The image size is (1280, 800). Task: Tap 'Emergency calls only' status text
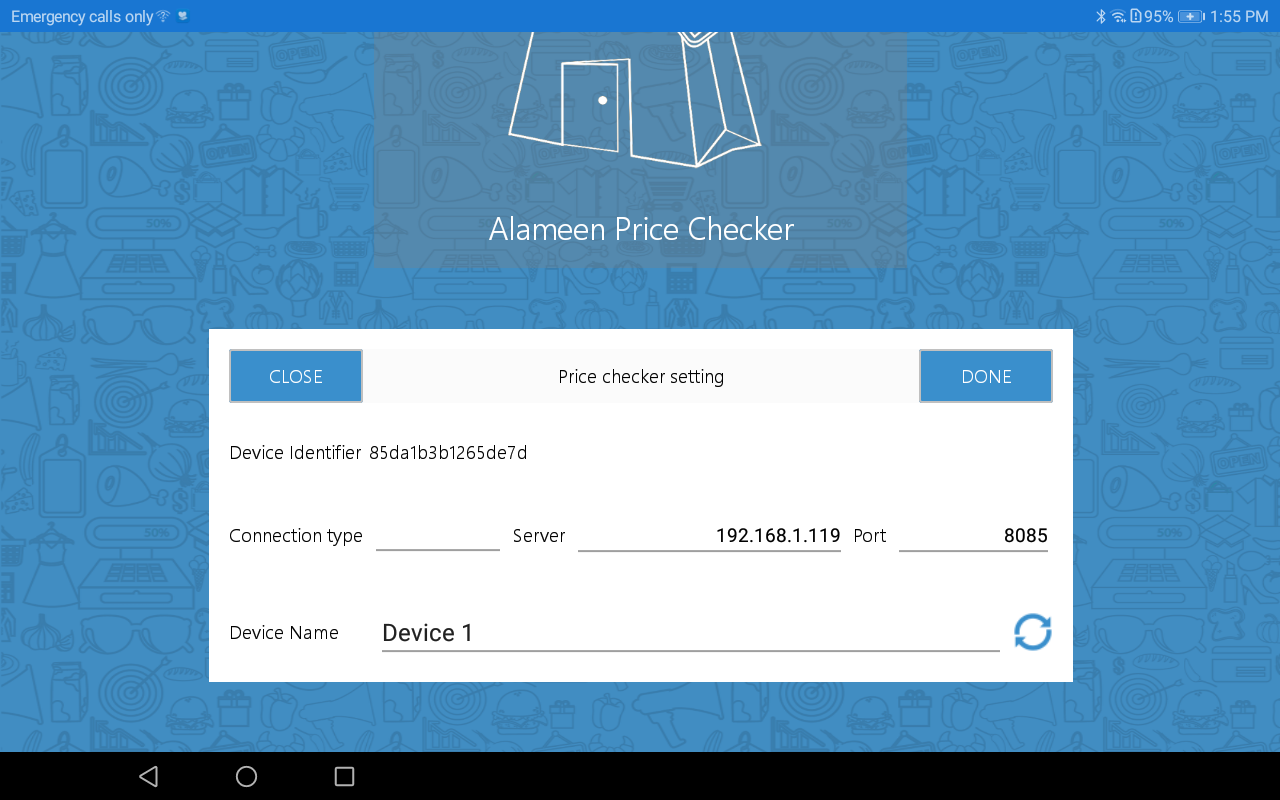tap(82, 16)
